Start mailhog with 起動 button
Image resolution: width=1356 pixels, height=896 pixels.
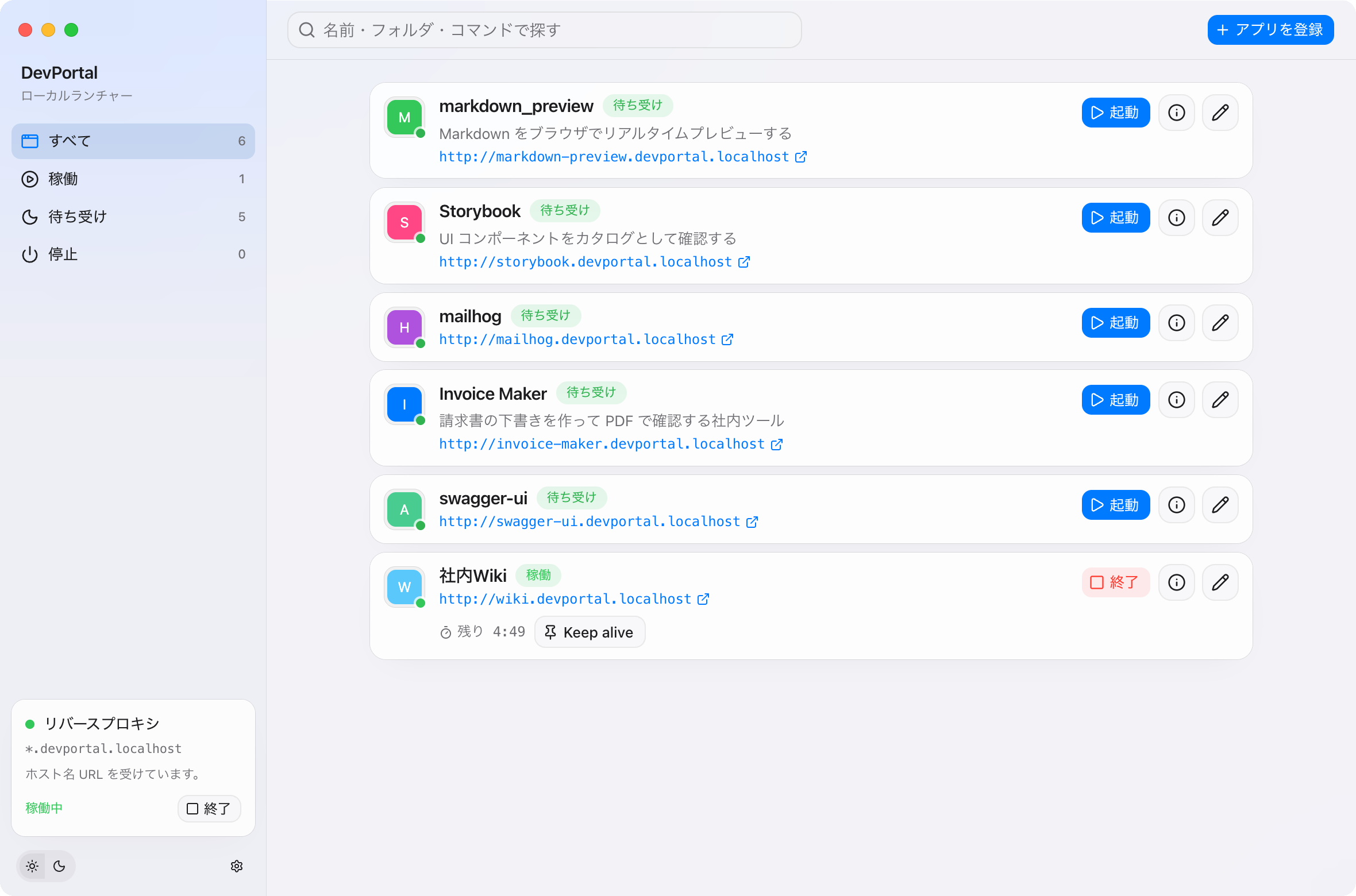tap(1116, 323)
